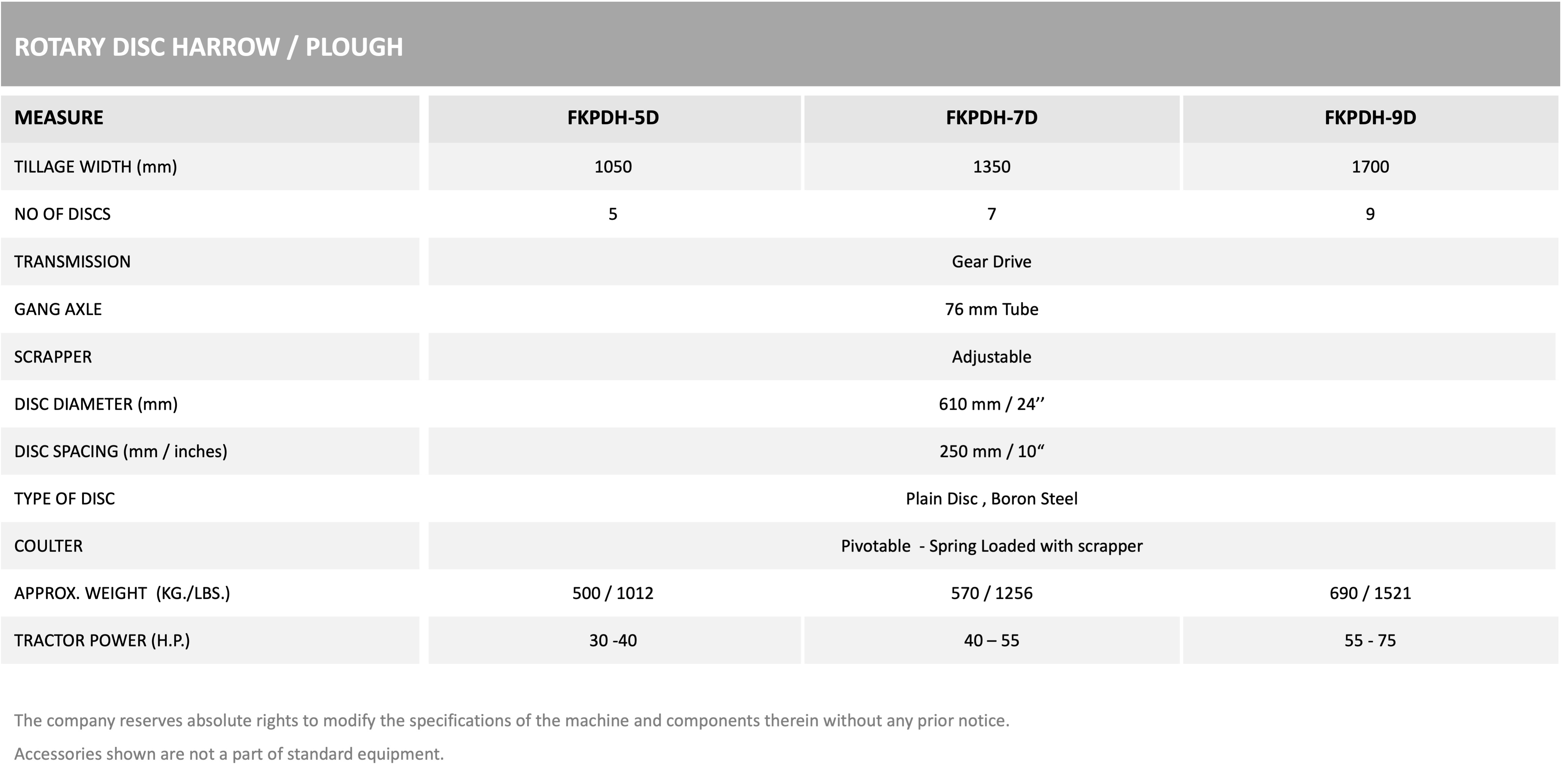Select the FKPDH-7D column header
Image resolution: width=1568 pixels, height=778 pixels.
point(992,117)
